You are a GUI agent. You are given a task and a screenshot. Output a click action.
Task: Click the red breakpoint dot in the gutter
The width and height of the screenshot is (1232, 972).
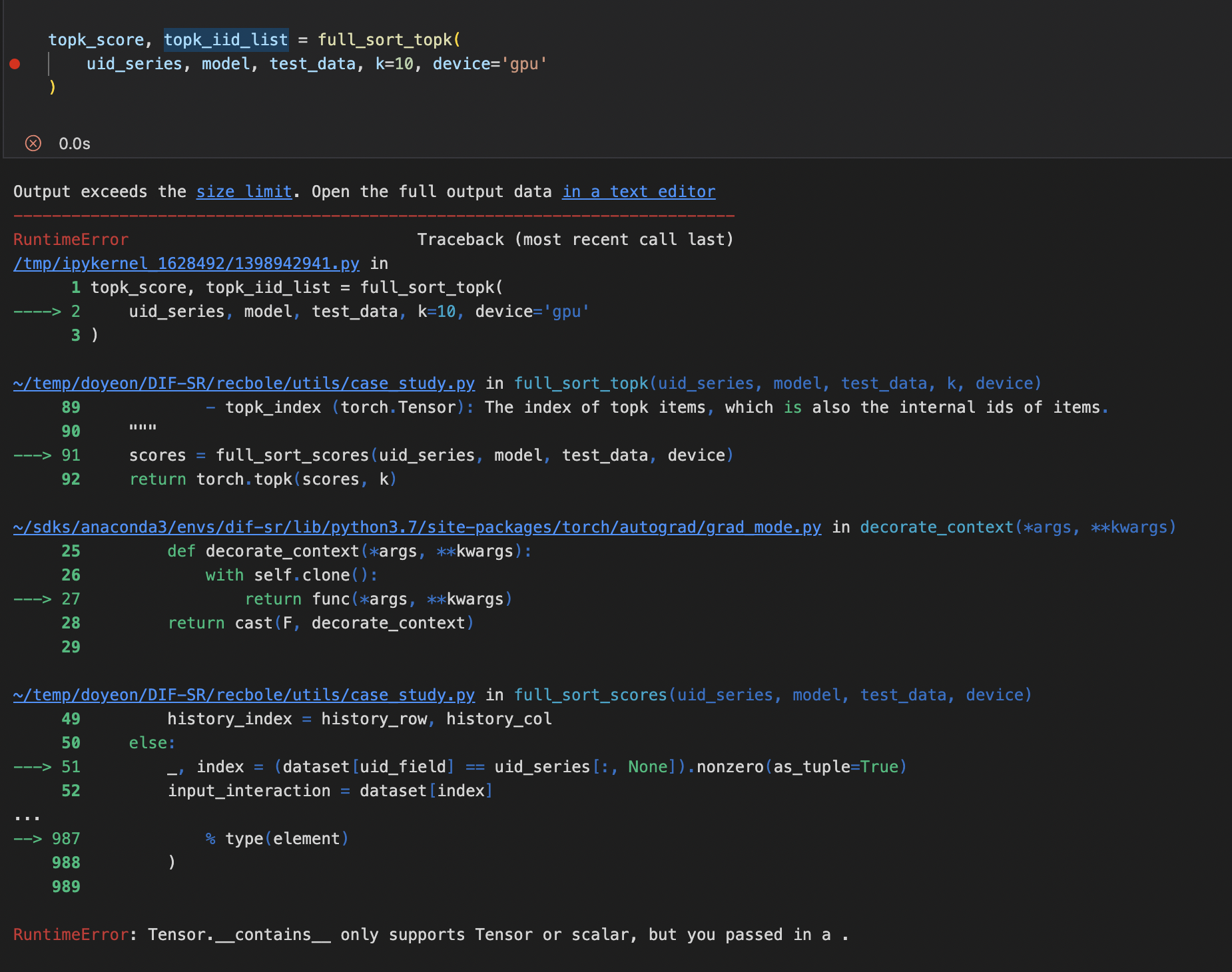pyautogui.click(x=13, y=63)
